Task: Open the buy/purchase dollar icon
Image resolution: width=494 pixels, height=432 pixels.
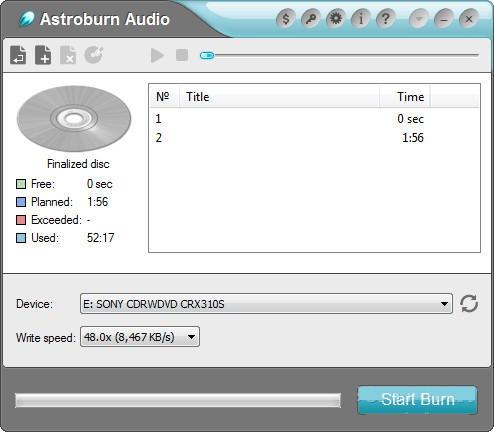Action: click(286, 19)
